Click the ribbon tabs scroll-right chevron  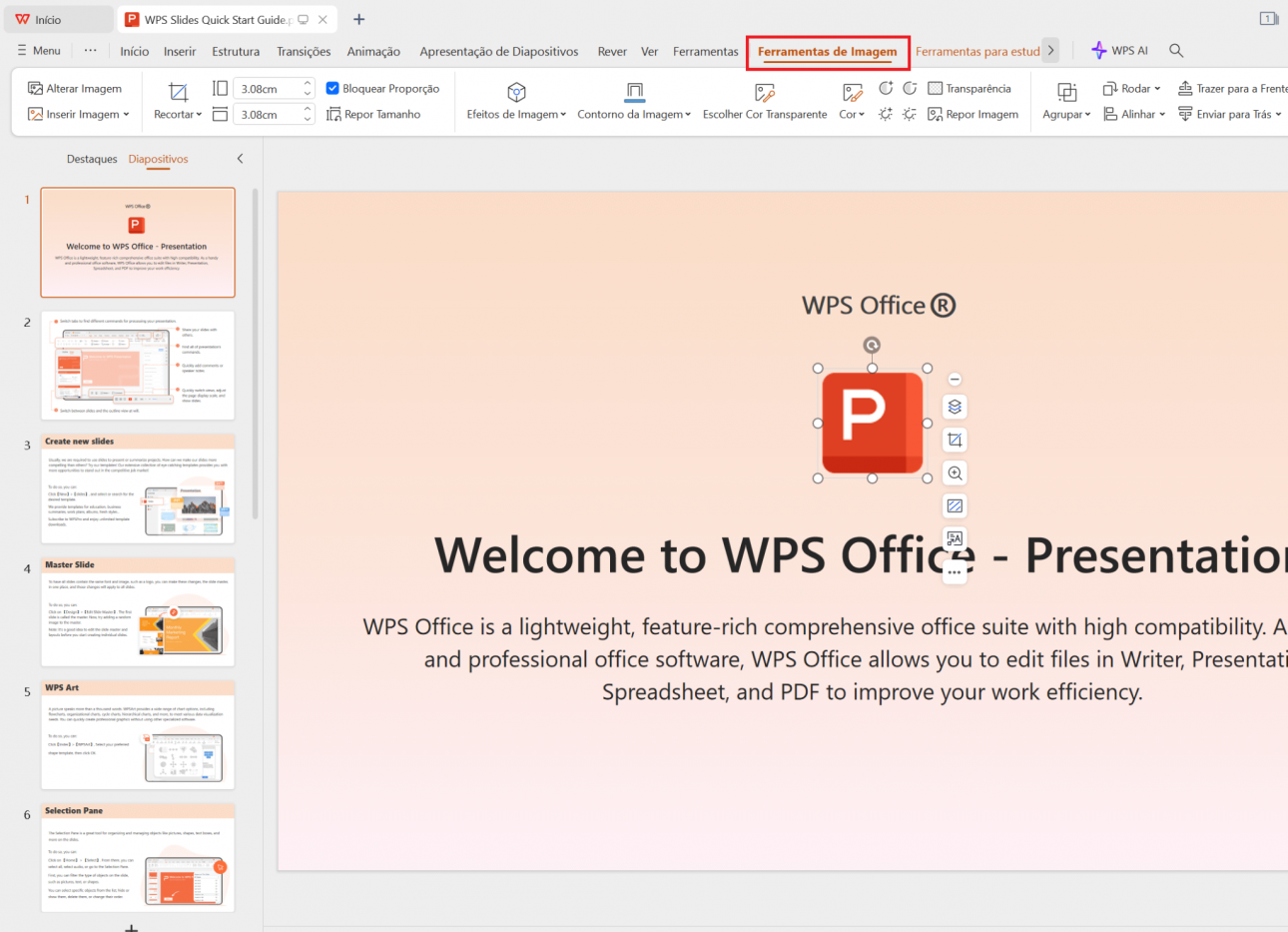[1050, 50]
